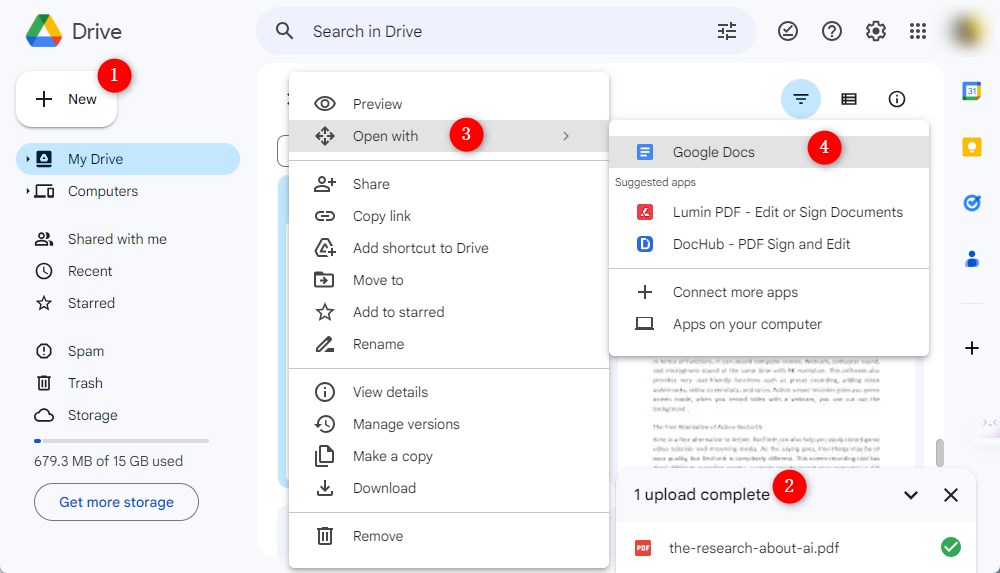
Task: Select View details menu entry
Action: point(449,392)
